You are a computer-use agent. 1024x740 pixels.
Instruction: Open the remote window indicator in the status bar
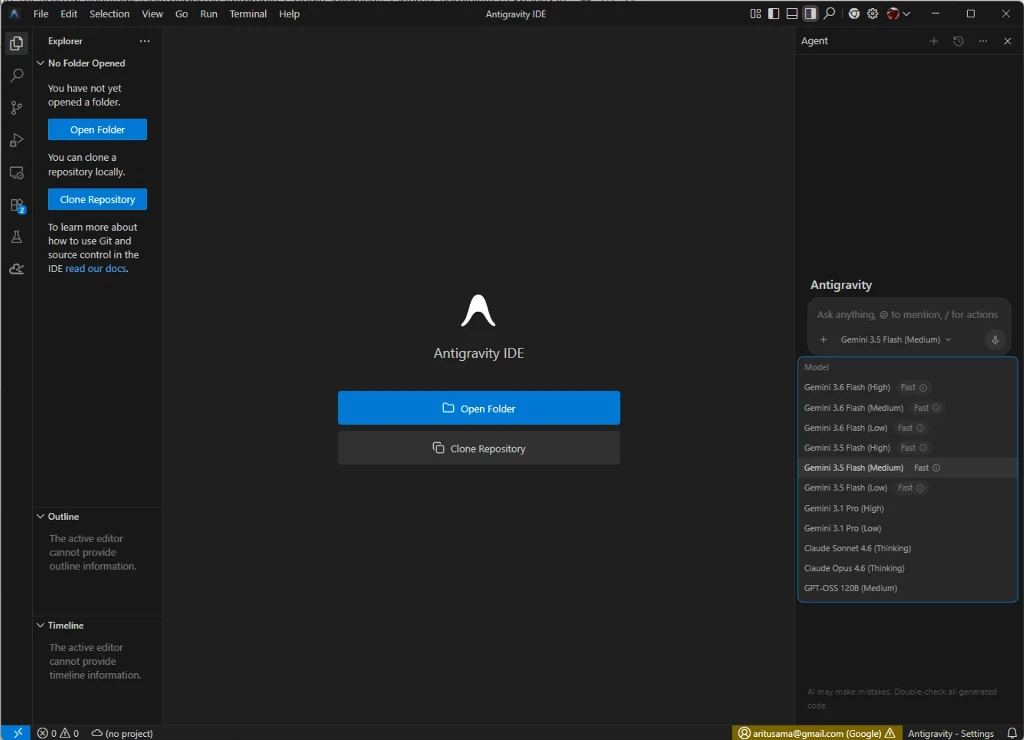coord(16,733)
